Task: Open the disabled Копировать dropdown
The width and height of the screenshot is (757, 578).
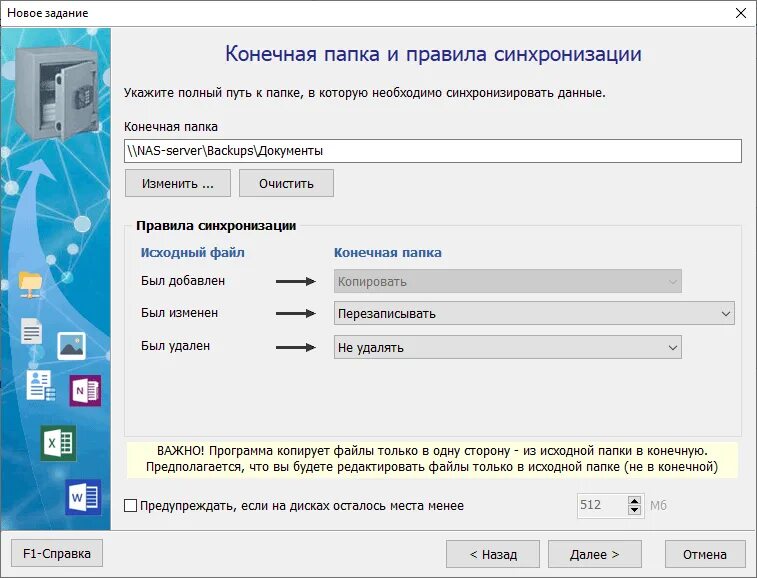Action: pos(508,282)
